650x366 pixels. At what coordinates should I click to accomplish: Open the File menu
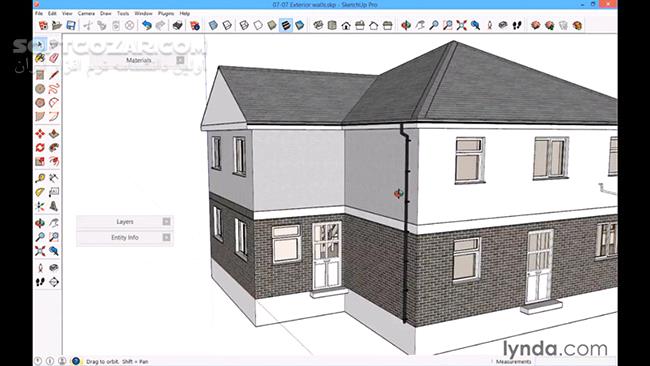39,14
